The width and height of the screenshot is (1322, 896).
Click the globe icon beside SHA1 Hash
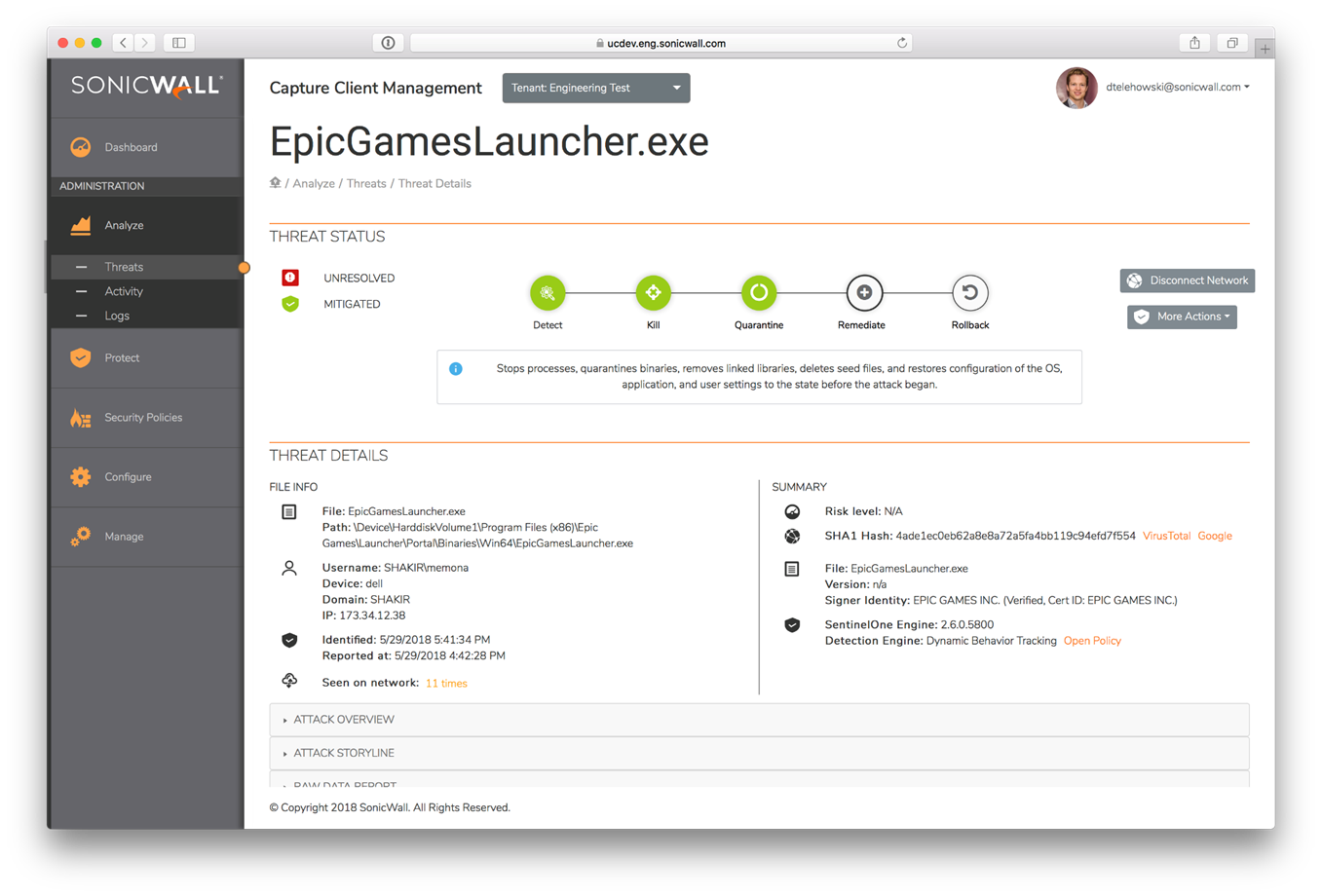tap(792, 536)
